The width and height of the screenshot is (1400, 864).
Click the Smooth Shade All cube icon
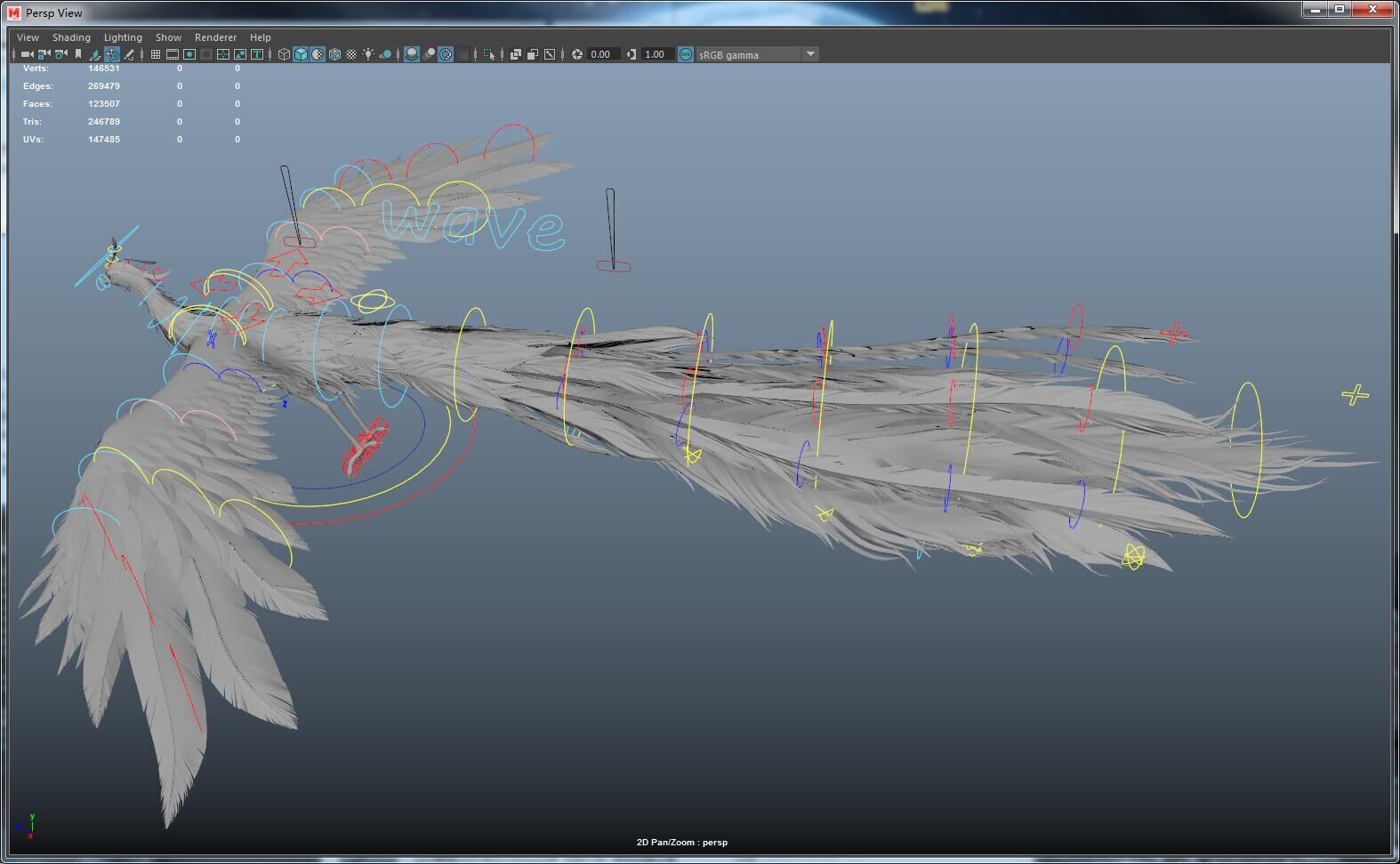point(301,54)
